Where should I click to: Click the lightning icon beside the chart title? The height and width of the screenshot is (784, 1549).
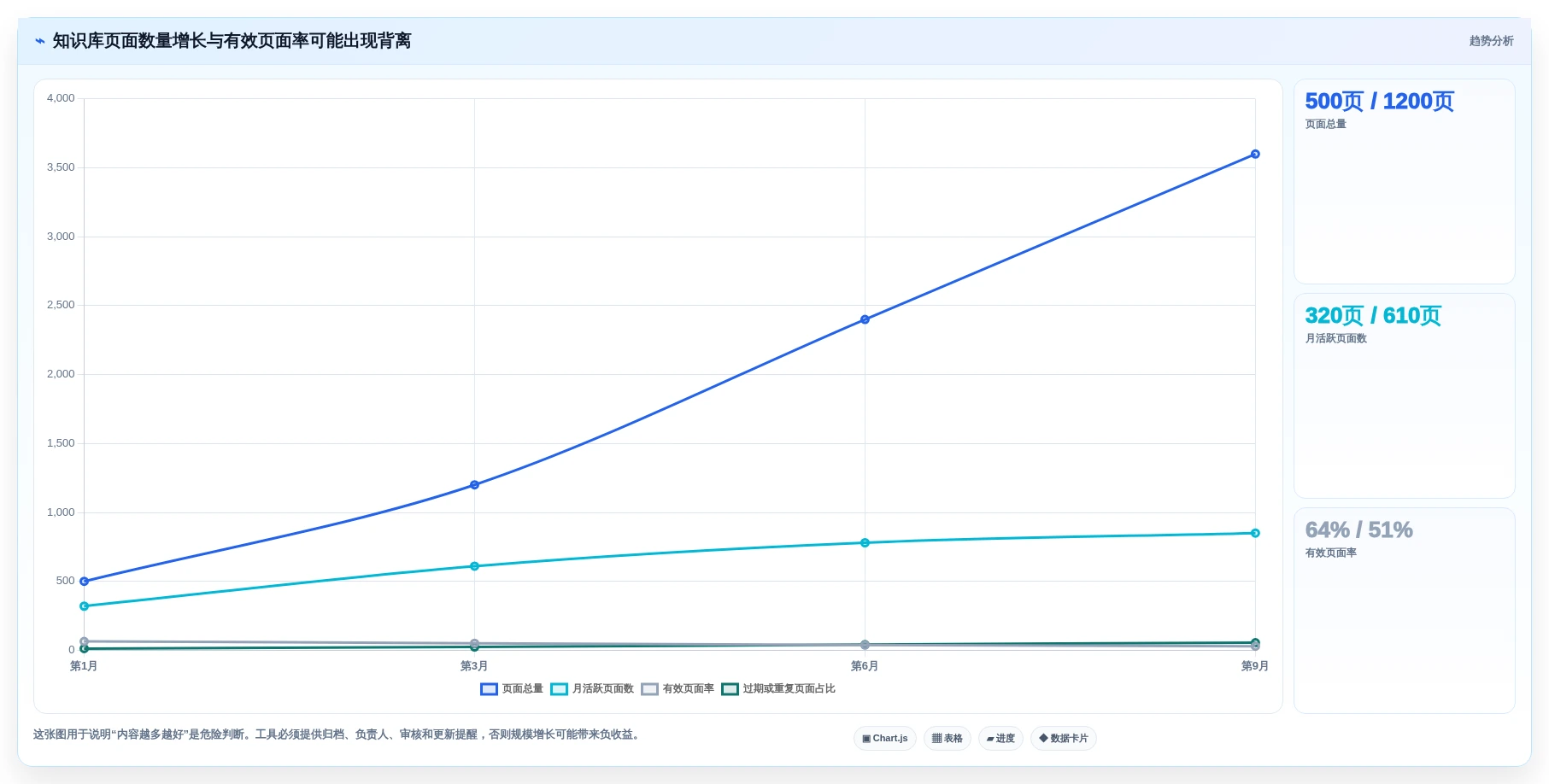click(40, 41)
